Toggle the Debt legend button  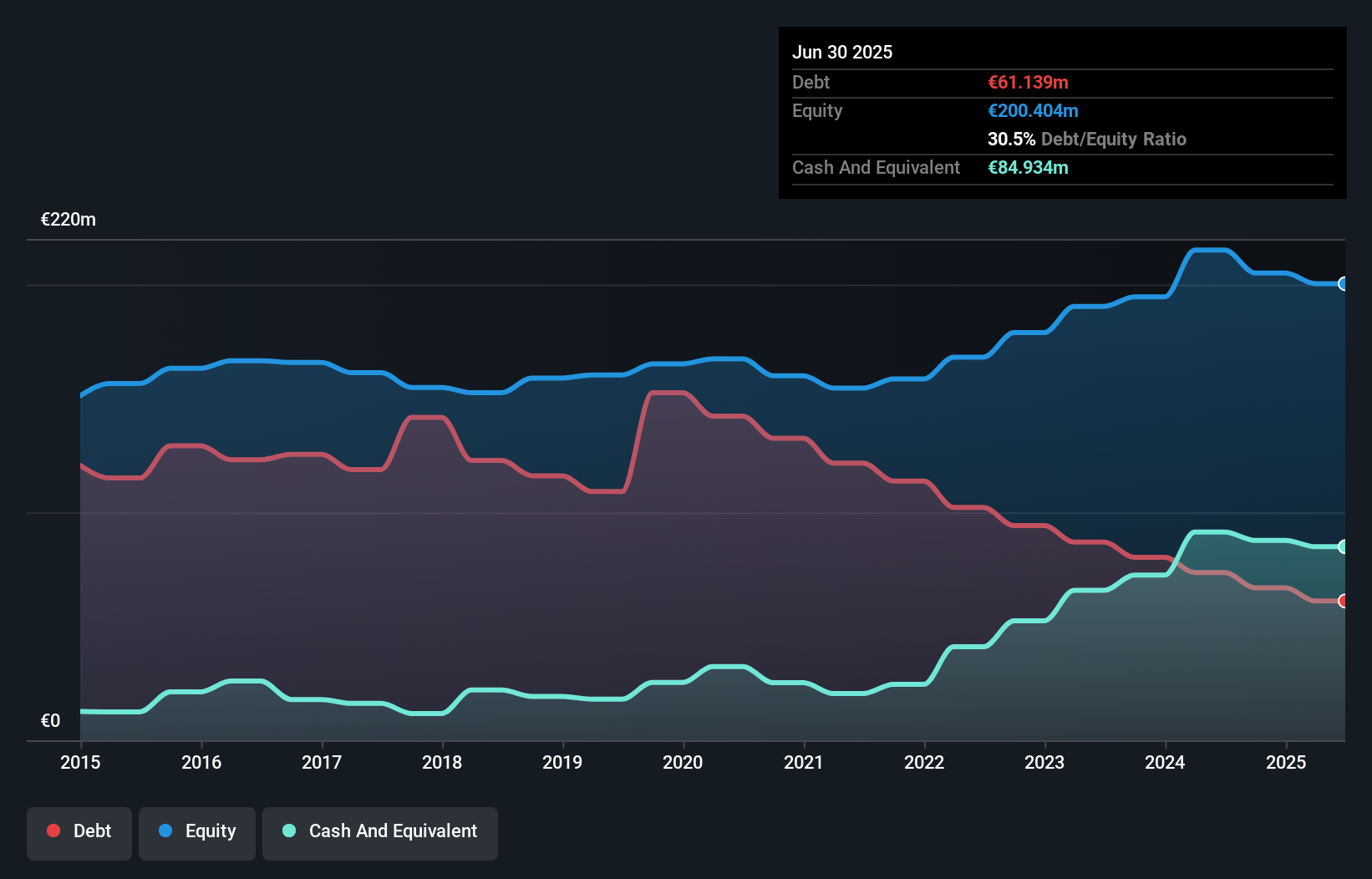pos(79,833)
